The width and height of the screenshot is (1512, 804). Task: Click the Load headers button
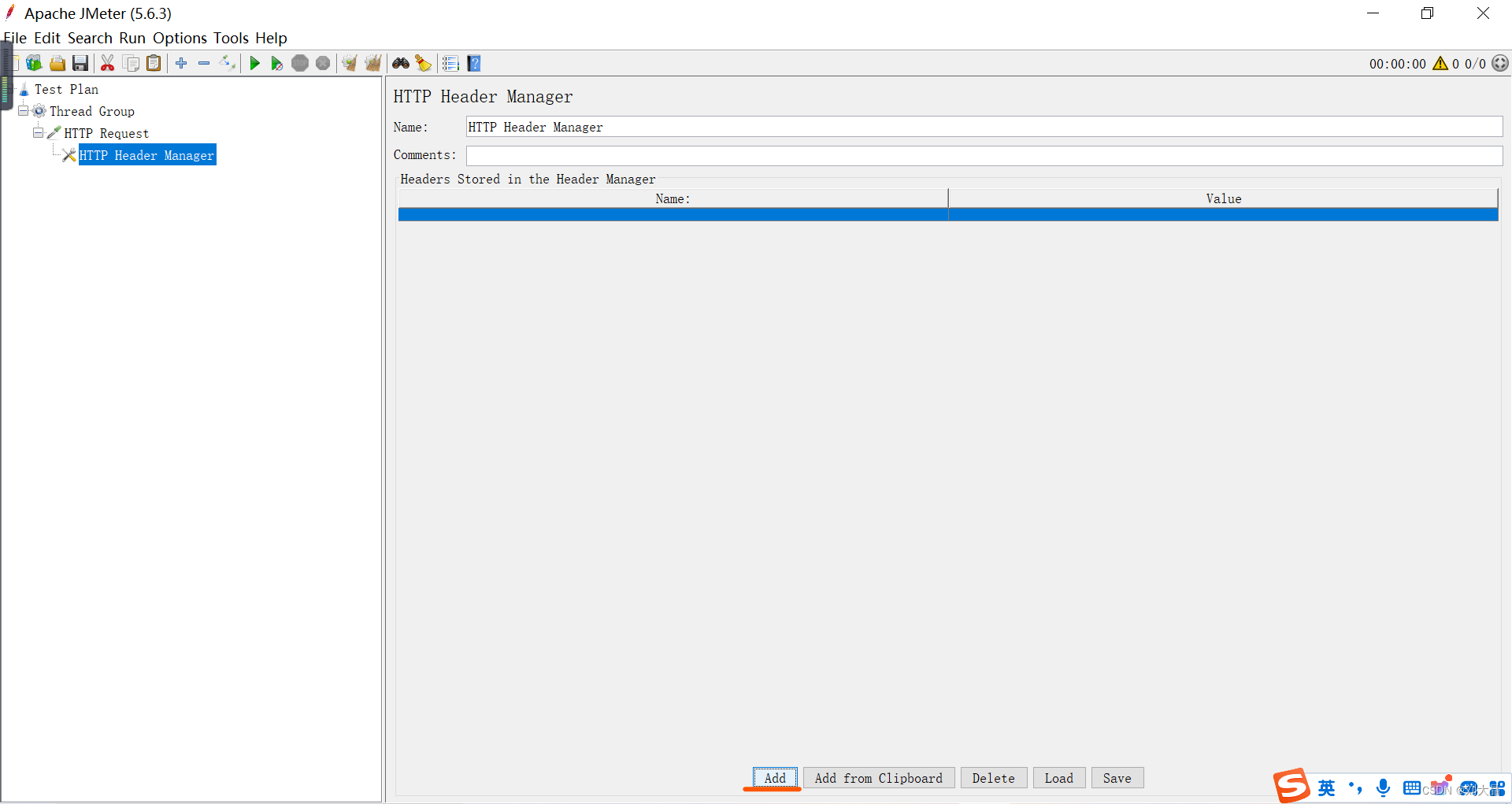(x=1059, y=778)
